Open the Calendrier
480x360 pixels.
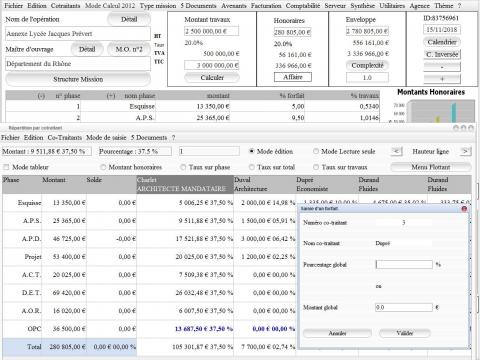442,42
